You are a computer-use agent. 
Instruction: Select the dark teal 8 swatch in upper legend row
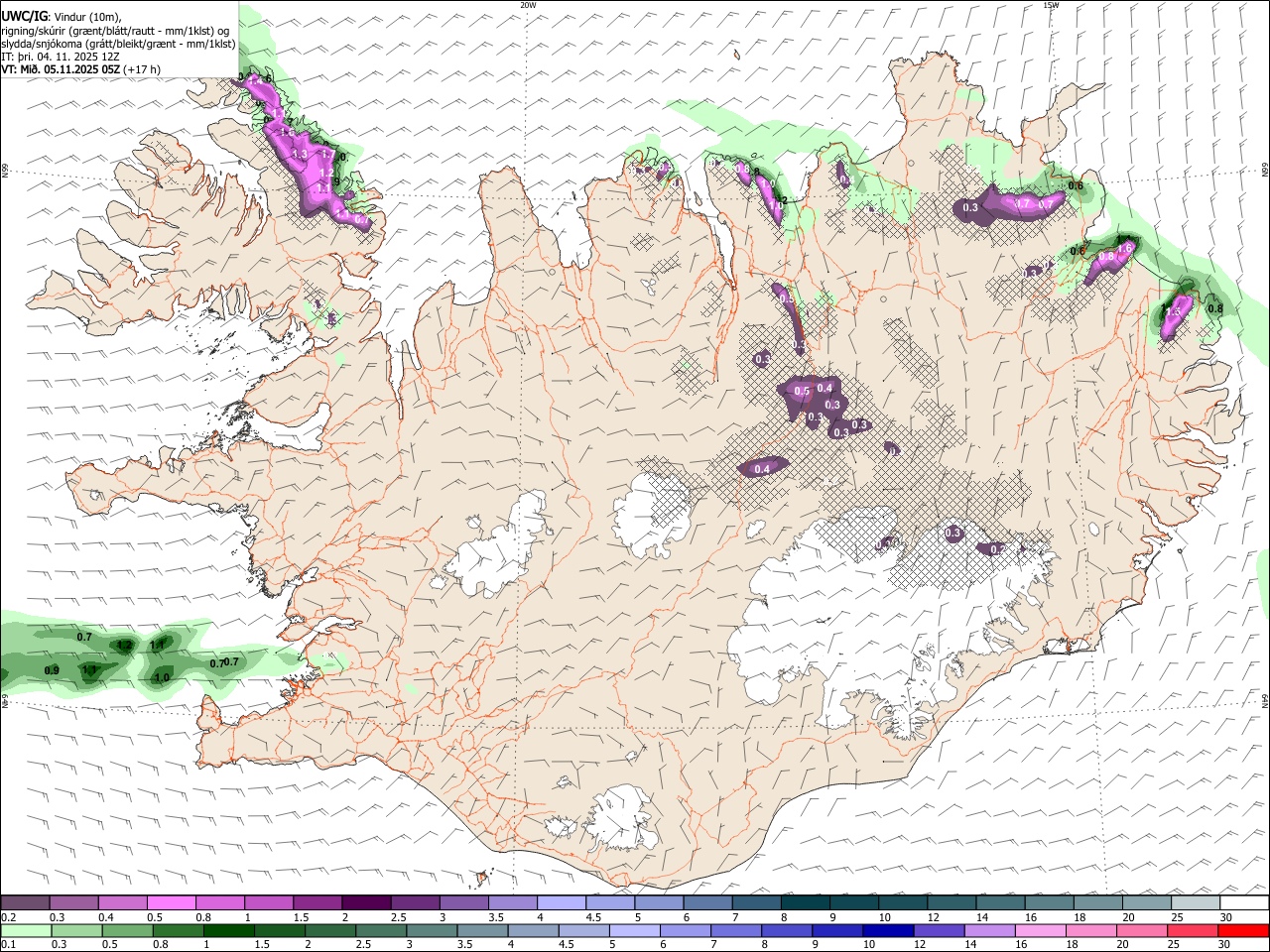click(x=804, y=903)
